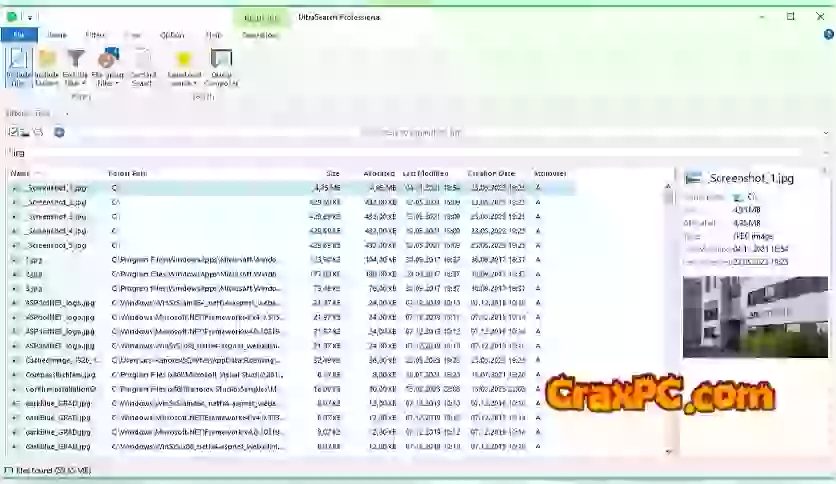Select the _Screenshot_1.jpg row
This screenshot has width=836, height=484.
point(291,188)
